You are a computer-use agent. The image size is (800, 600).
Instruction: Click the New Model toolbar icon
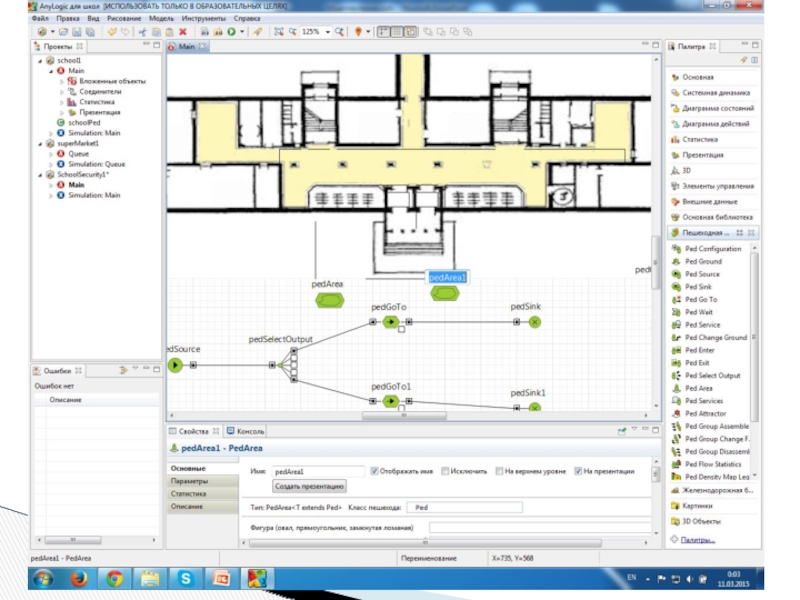pyautogui.click(x=42, y=32)
